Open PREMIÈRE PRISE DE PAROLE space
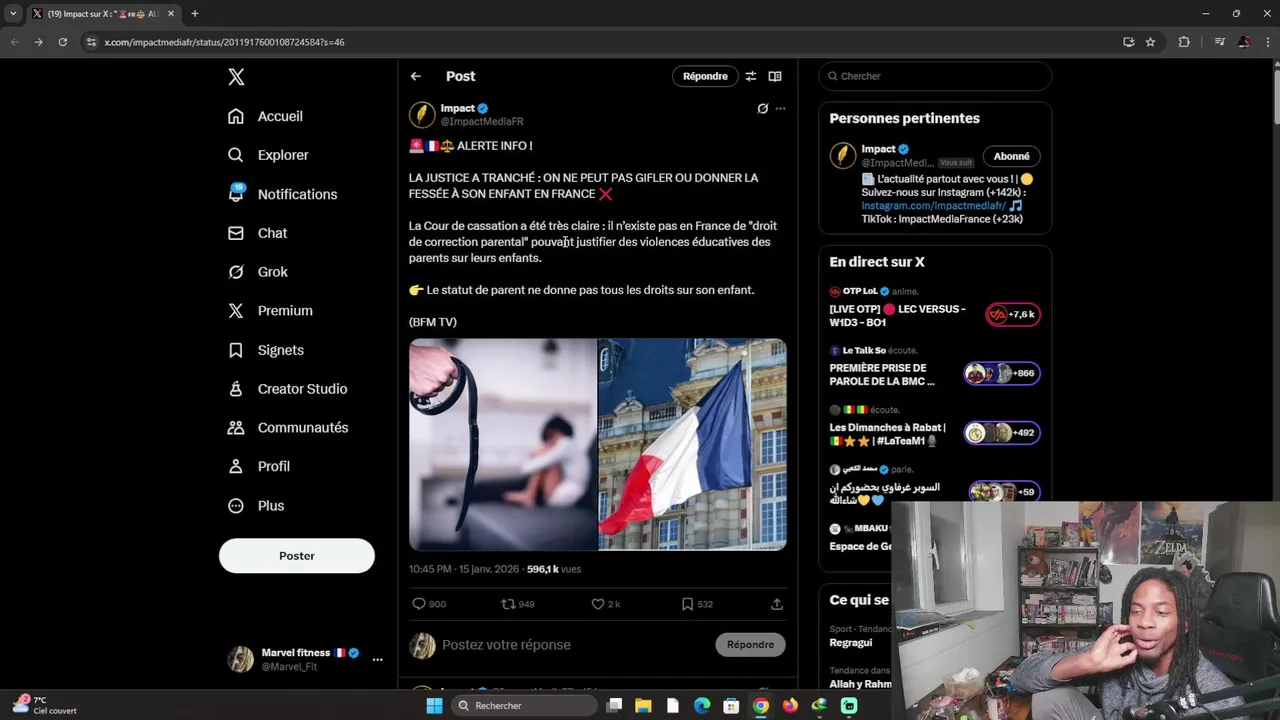 point(882,374)
